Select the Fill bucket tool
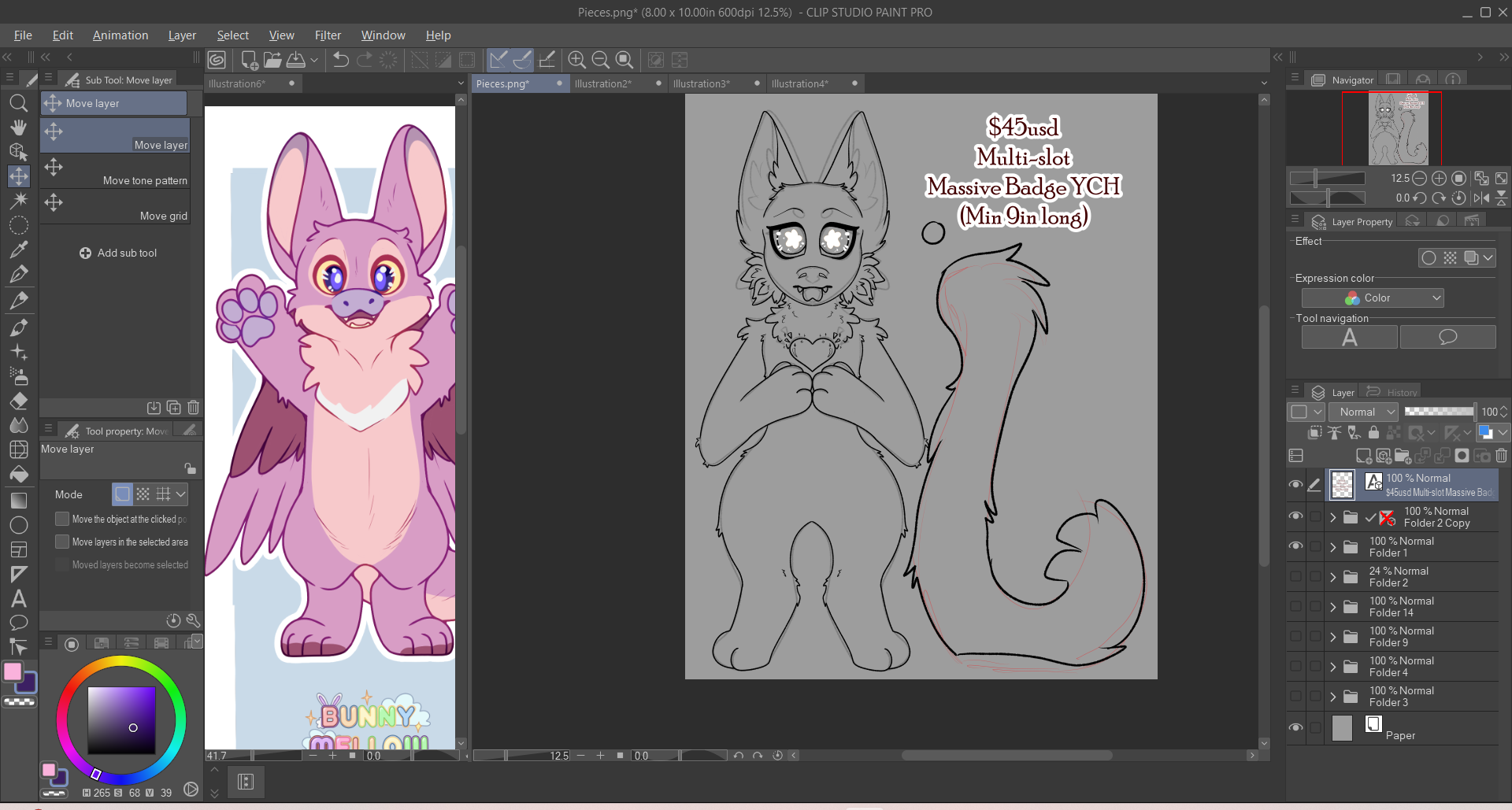This screenshot has height=810, width=1512. [x=19, y=475]
